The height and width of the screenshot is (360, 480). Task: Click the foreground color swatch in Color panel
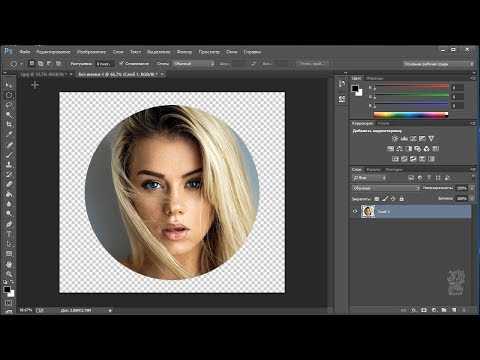point(355,89)
